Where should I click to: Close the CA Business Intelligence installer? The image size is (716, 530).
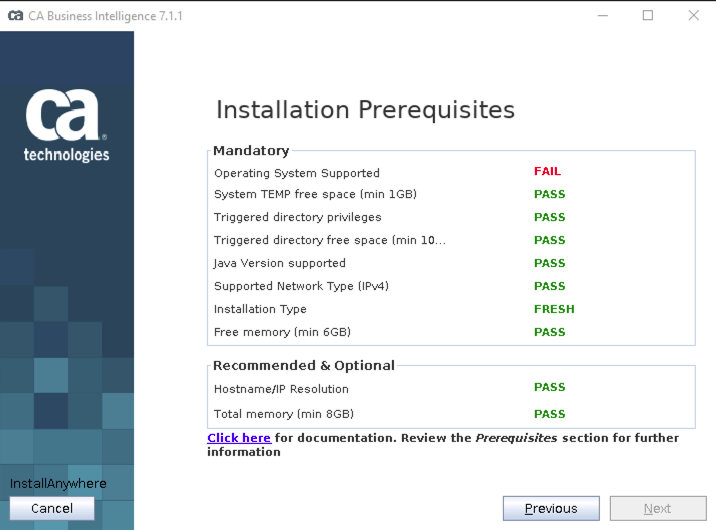point(694,15)
